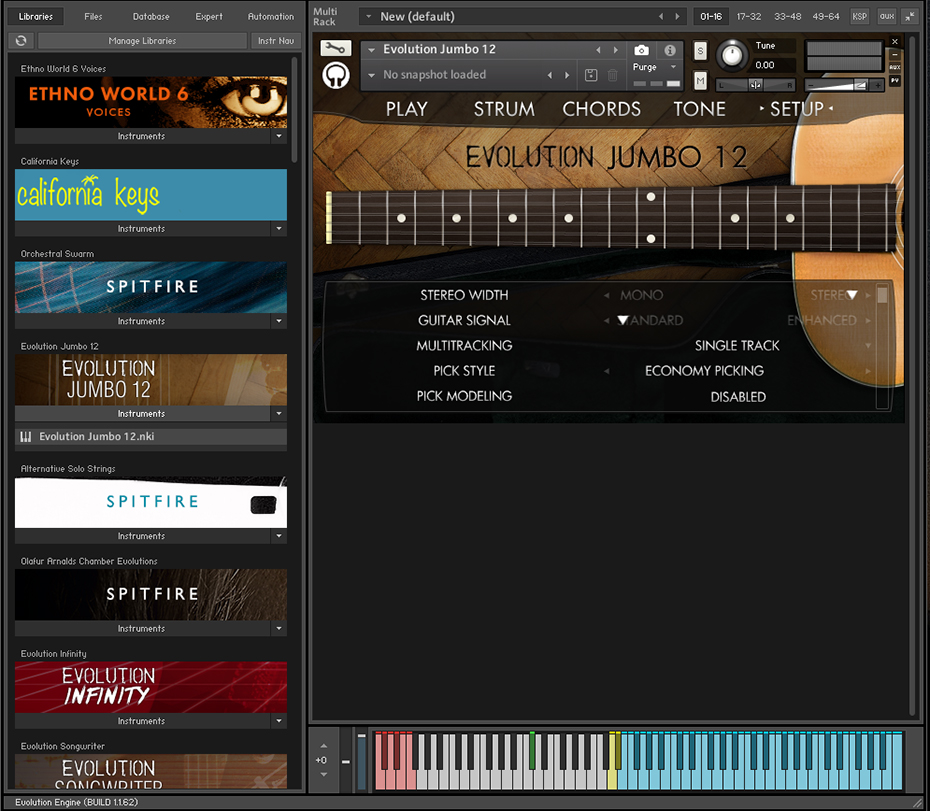
Task: Toggle the KSP multi script editor
Action: tap(859, 17)
